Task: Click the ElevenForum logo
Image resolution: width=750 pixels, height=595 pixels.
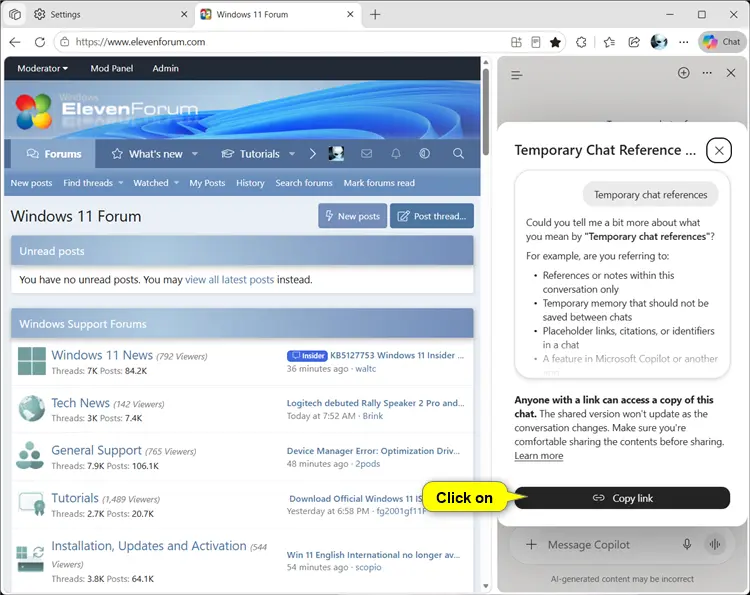Action: click(x=106, y=111)
